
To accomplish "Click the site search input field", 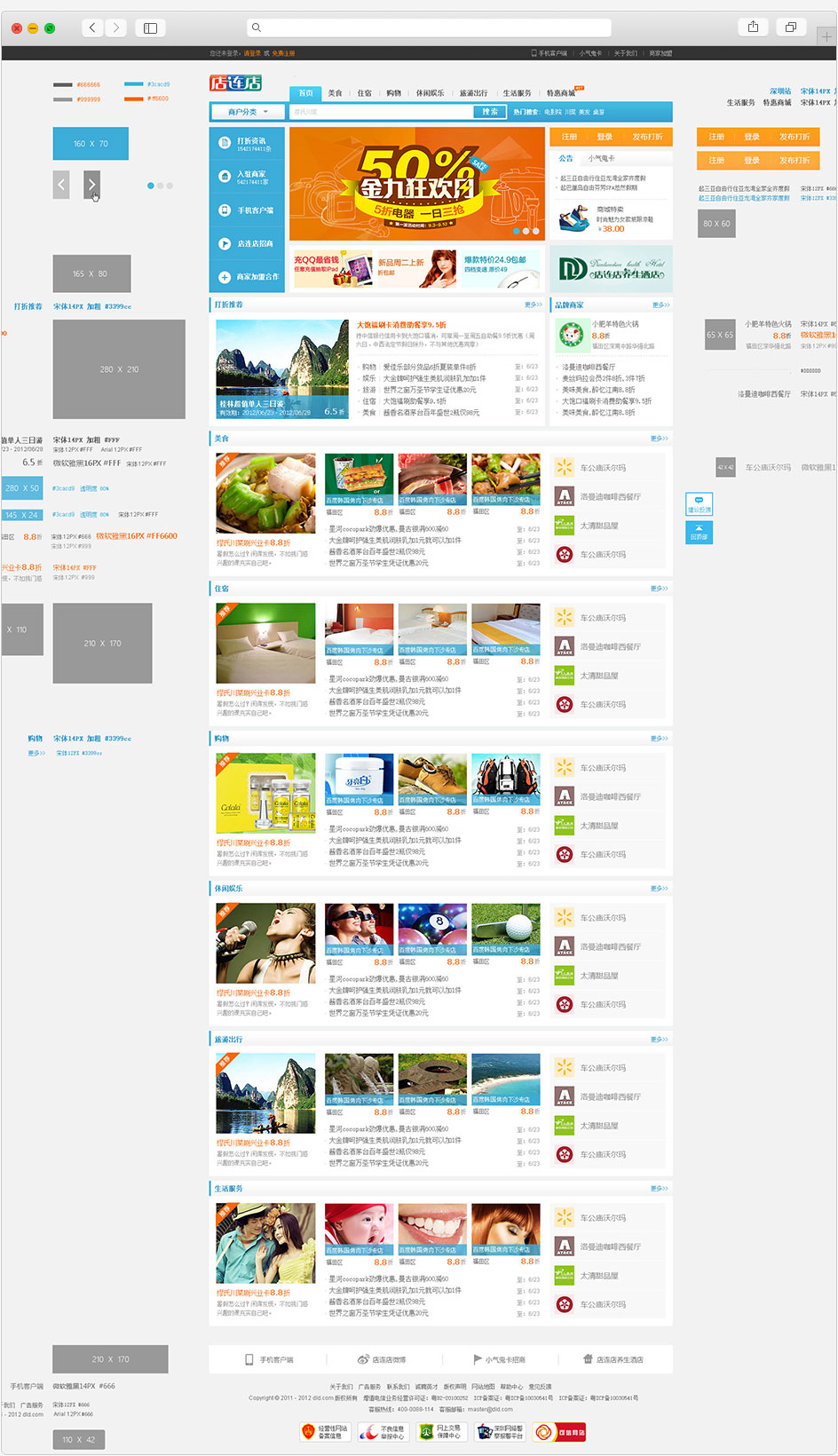I will (382, 112).
